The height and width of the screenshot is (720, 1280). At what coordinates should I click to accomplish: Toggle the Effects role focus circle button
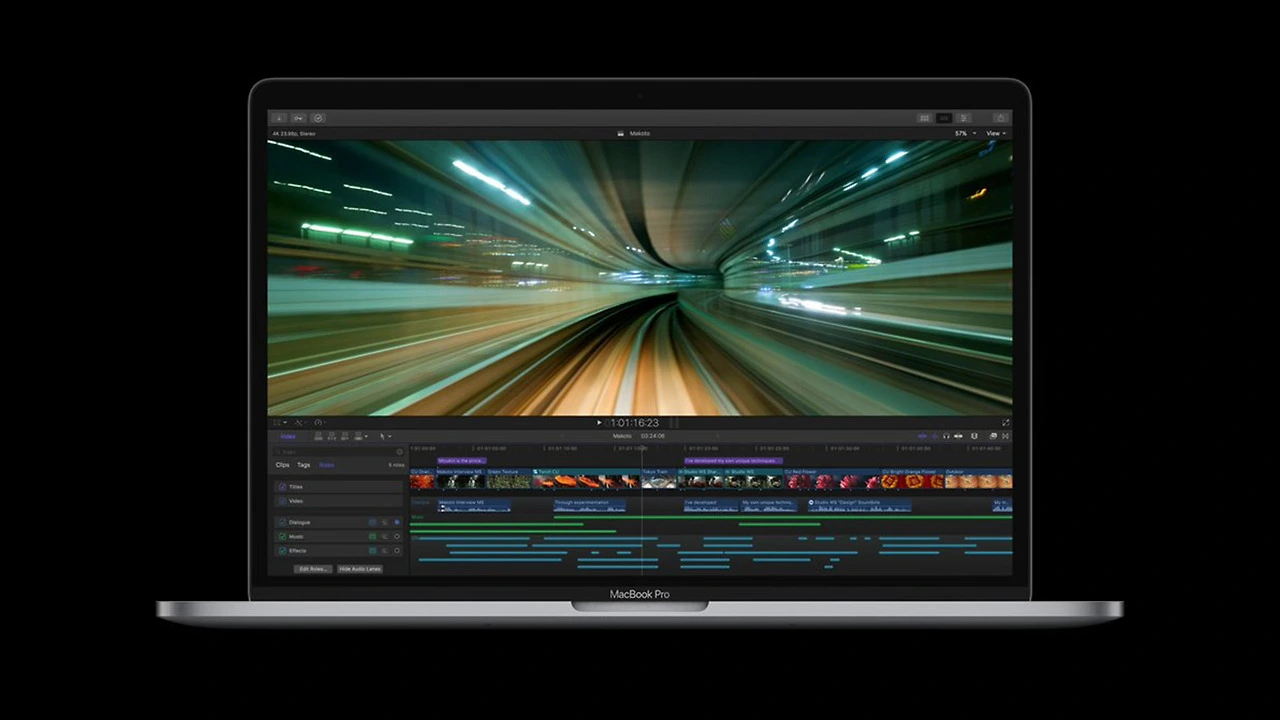(x=397, y=550)
